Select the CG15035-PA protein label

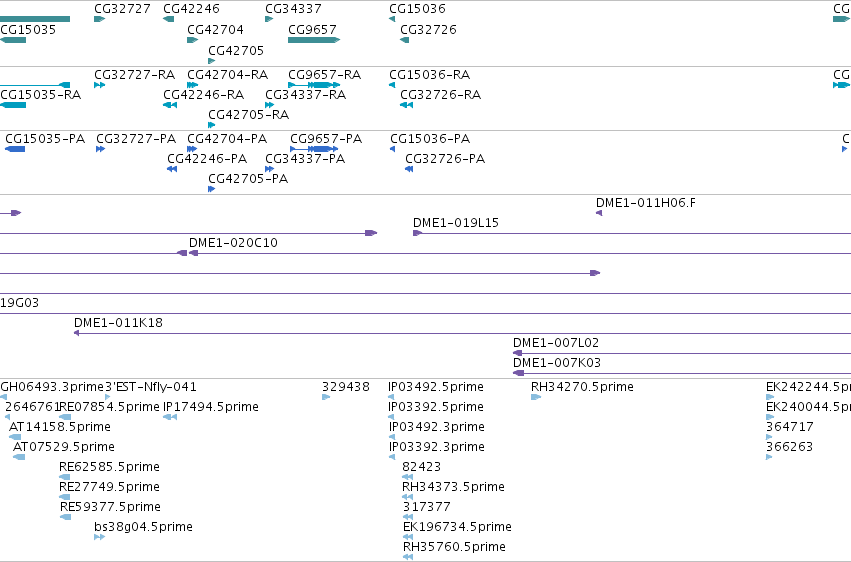(x=45, y=138)
